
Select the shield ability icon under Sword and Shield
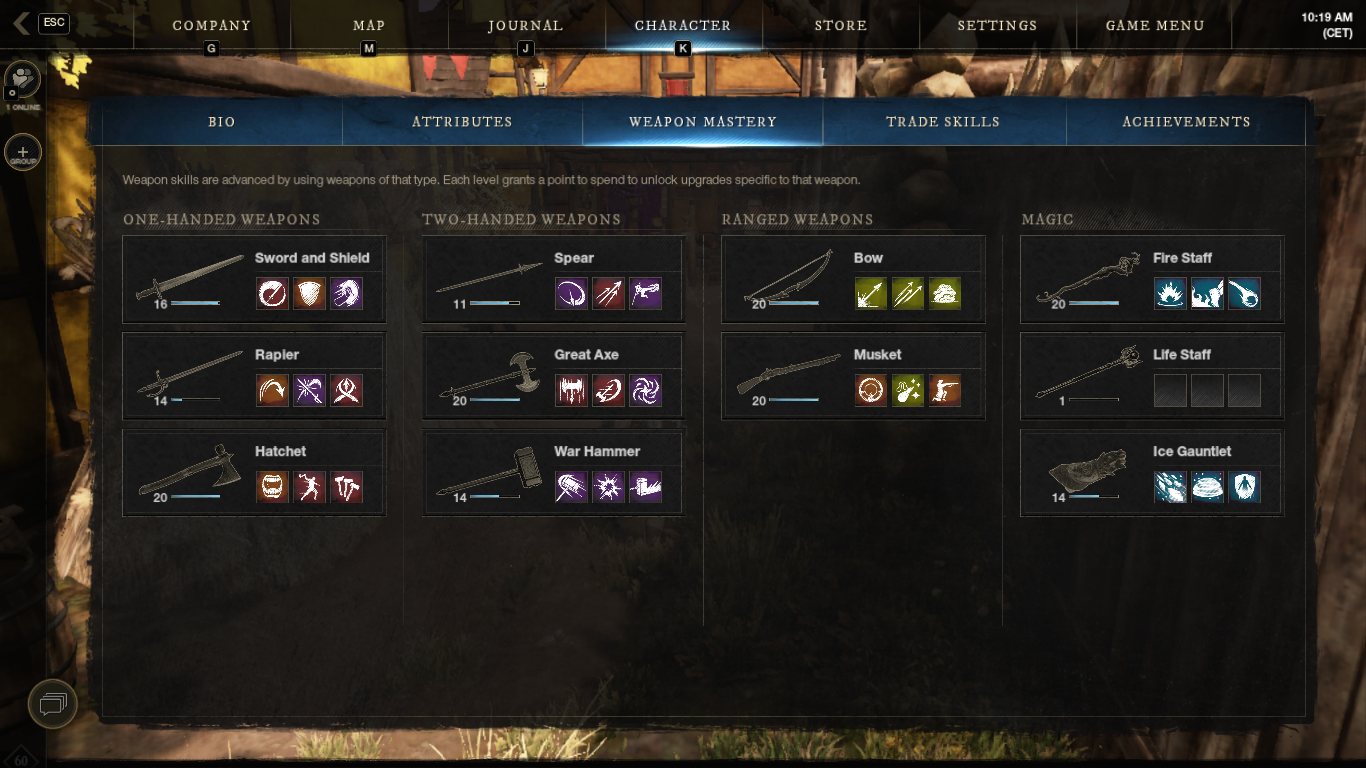click(x=309, y=294)
